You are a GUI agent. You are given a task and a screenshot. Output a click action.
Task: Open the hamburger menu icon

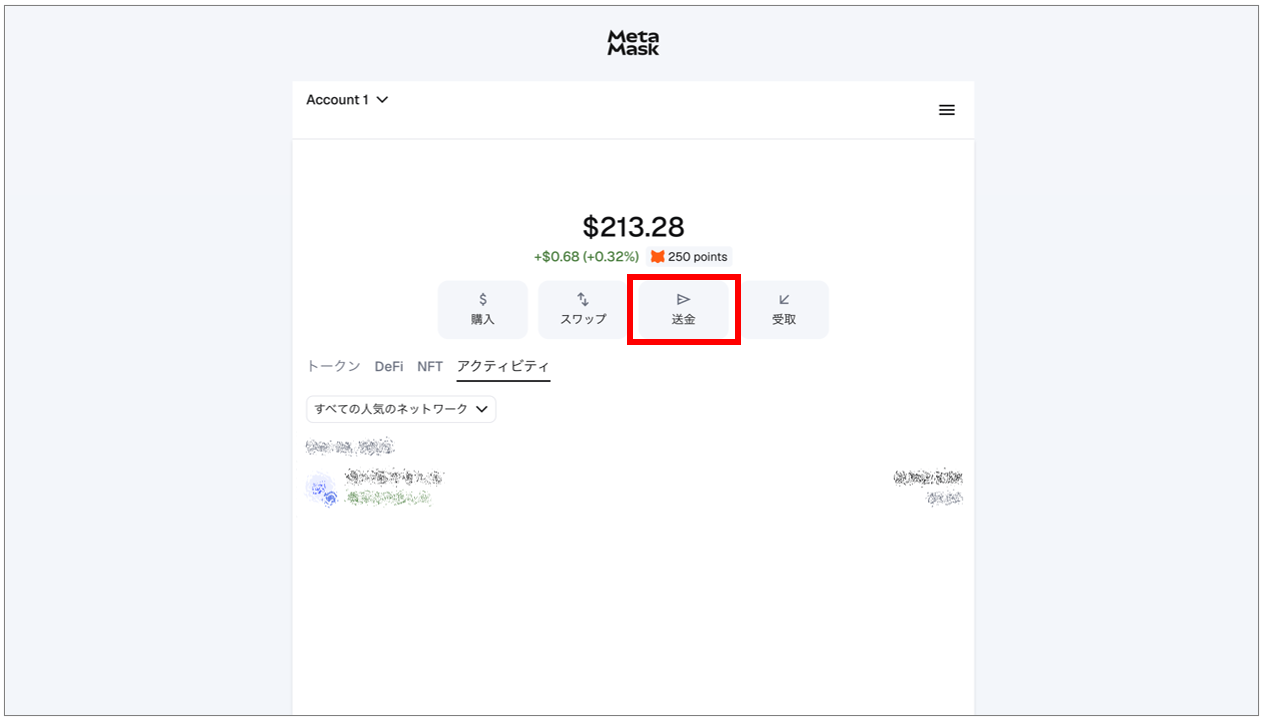[946, 110]
